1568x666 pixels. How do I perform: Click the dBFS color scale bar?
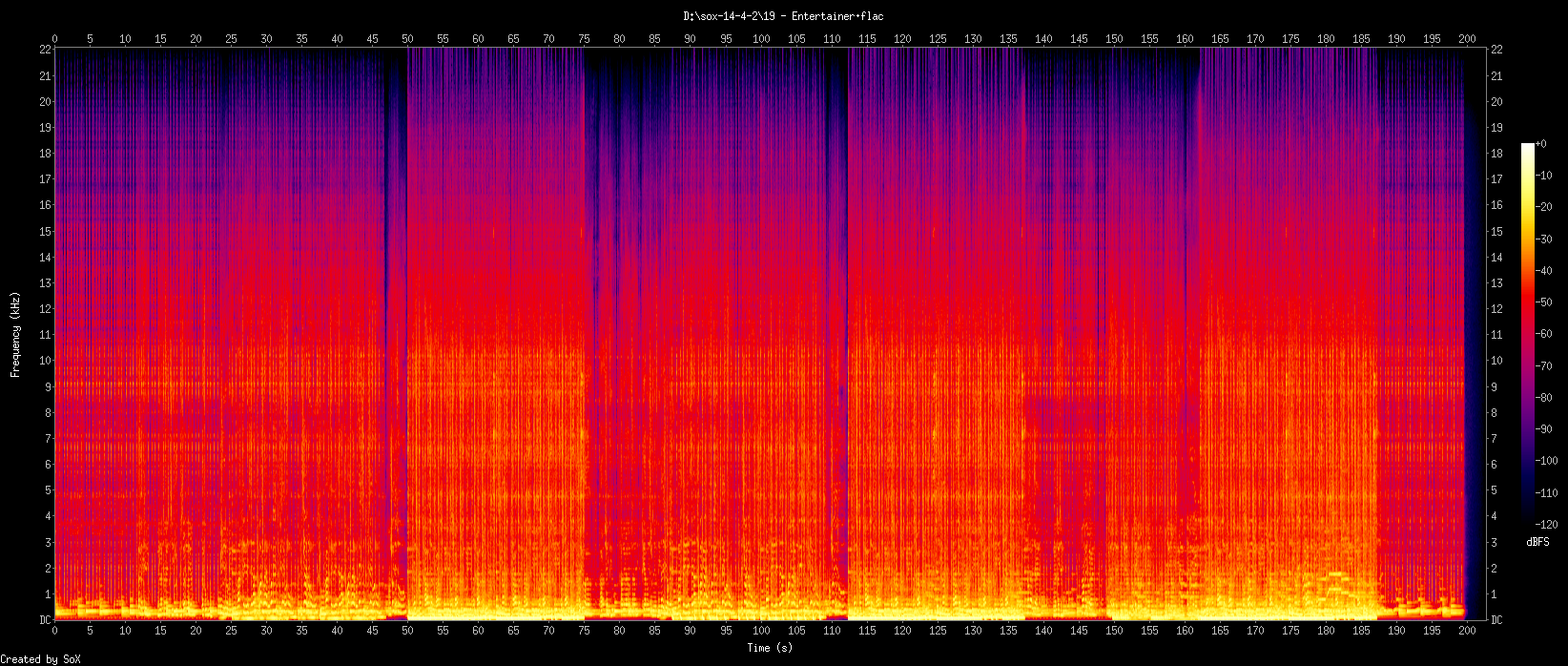tap(1528, 334)
